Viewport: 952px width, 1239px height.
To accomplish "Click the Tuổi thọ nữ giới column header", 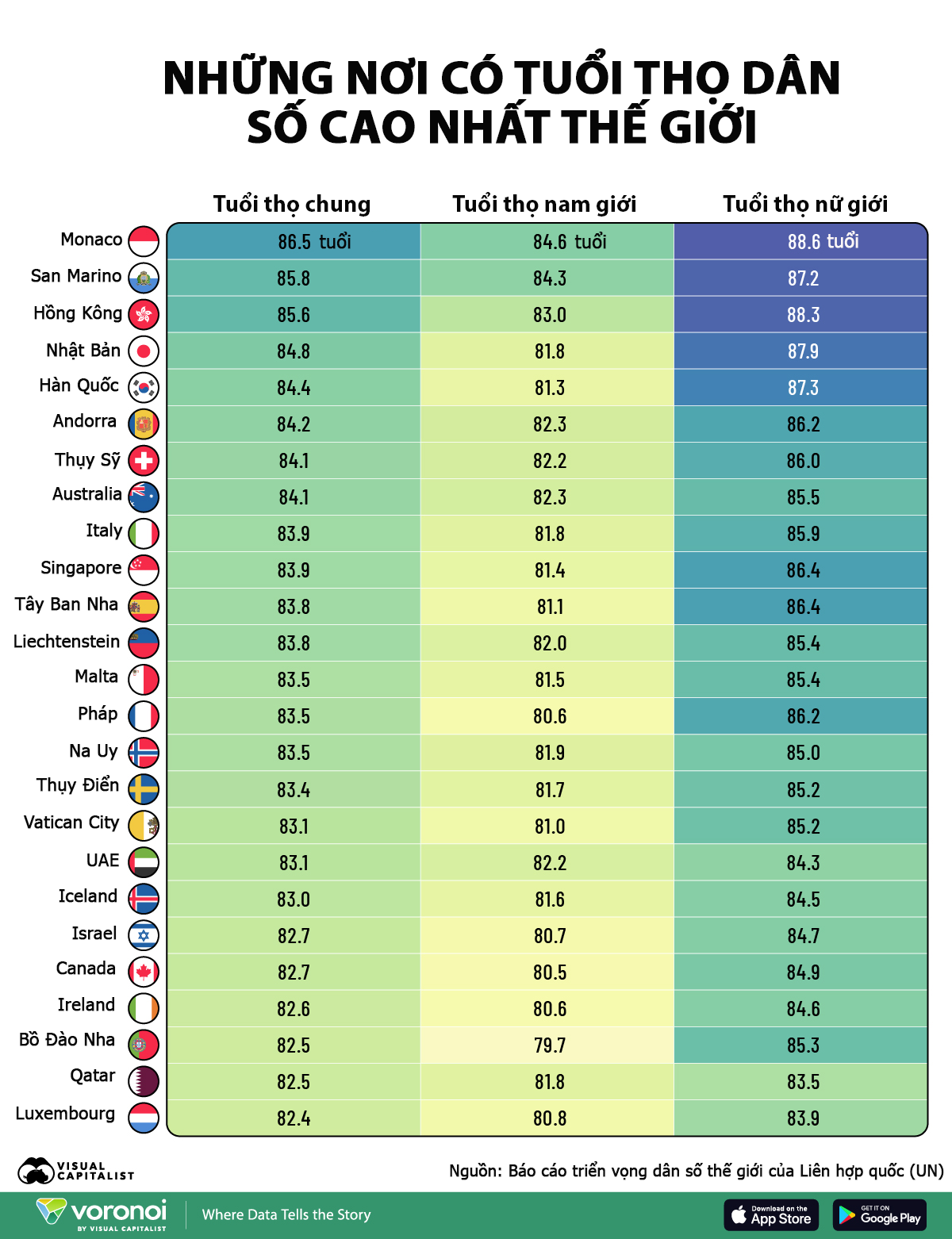I will (805, 205).
